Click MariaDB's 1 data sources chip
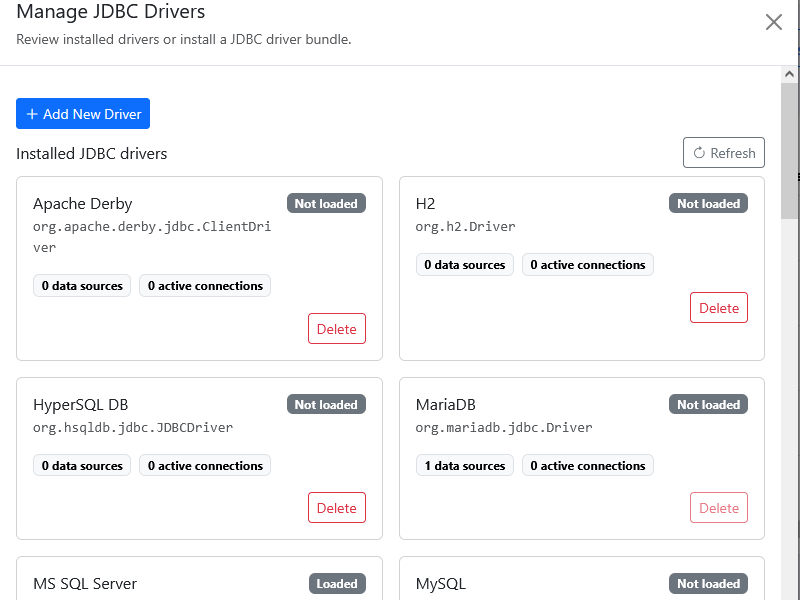 pos(465,465)
